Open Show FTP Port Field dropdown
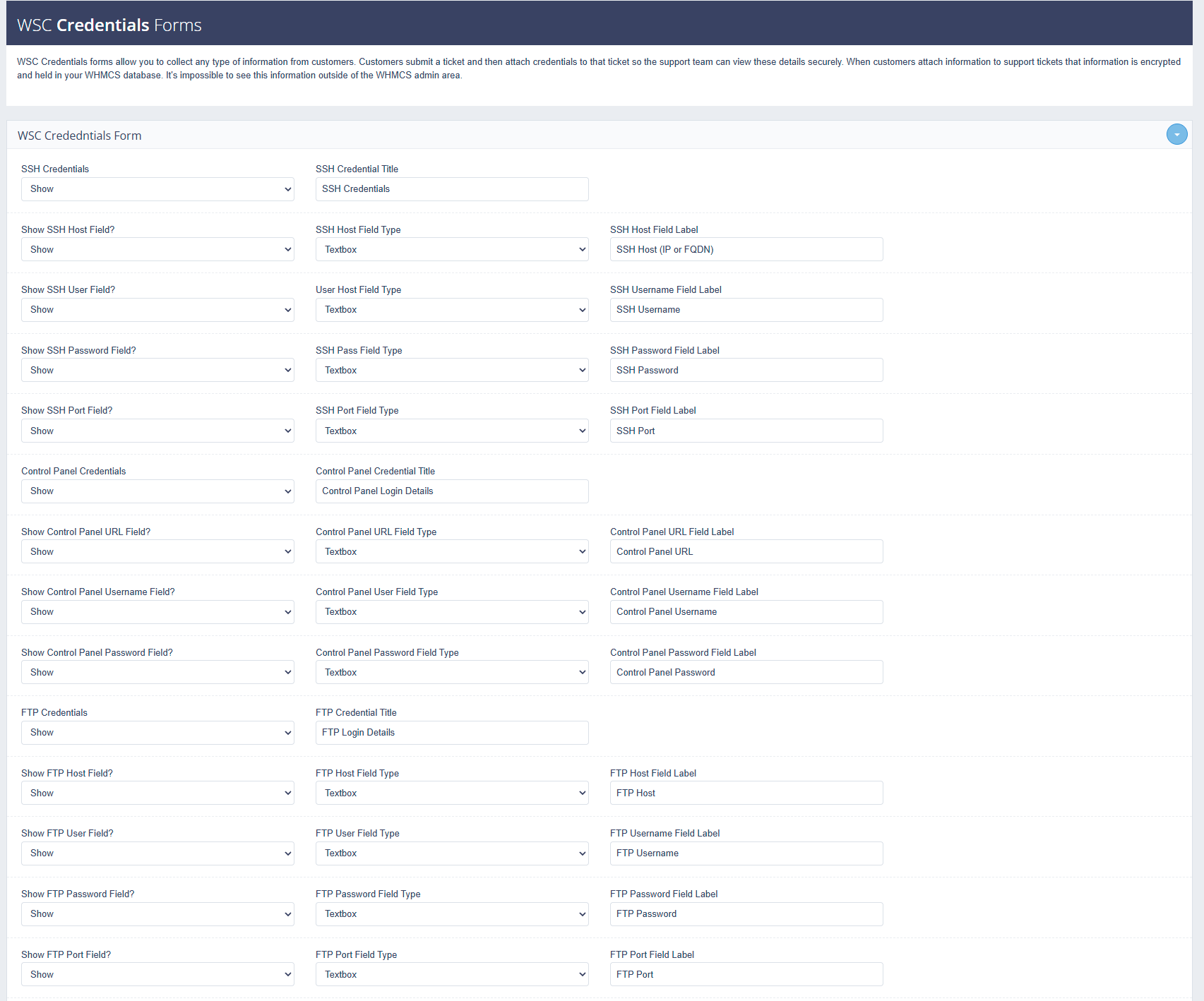Viewport: 1204px width, 1001px height. tap(157, 974)
